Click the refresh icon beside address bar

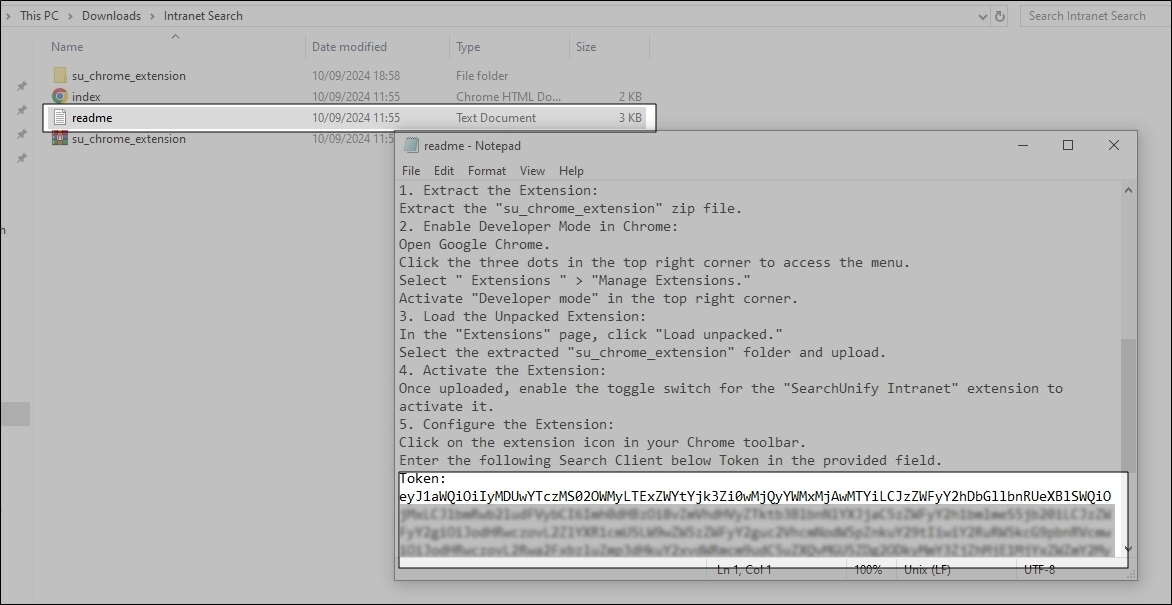1000,16
